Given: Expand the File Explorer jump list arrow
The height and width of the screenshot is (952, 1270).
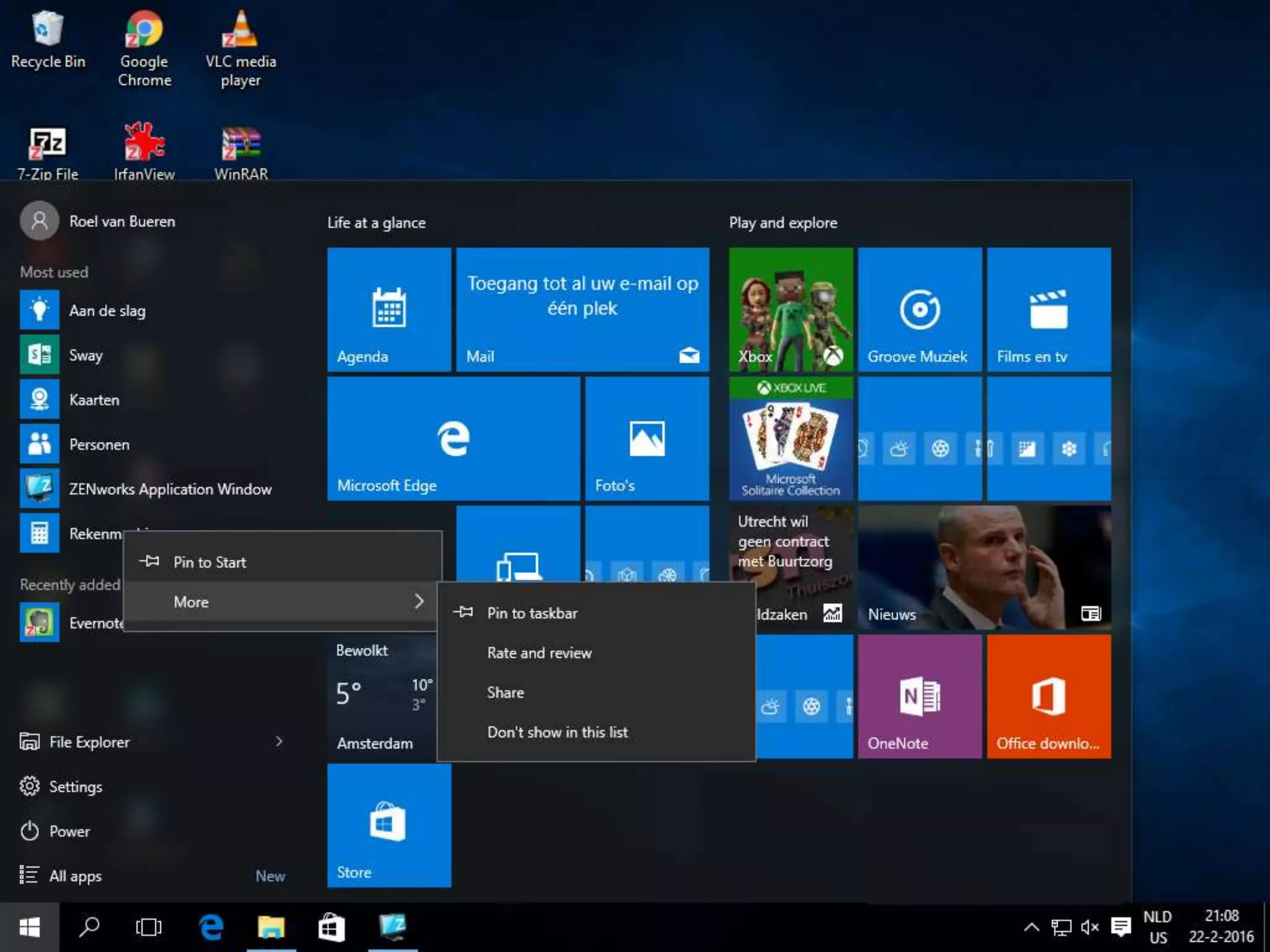Looking at the screenshot, I should click(x=278, y=742).
